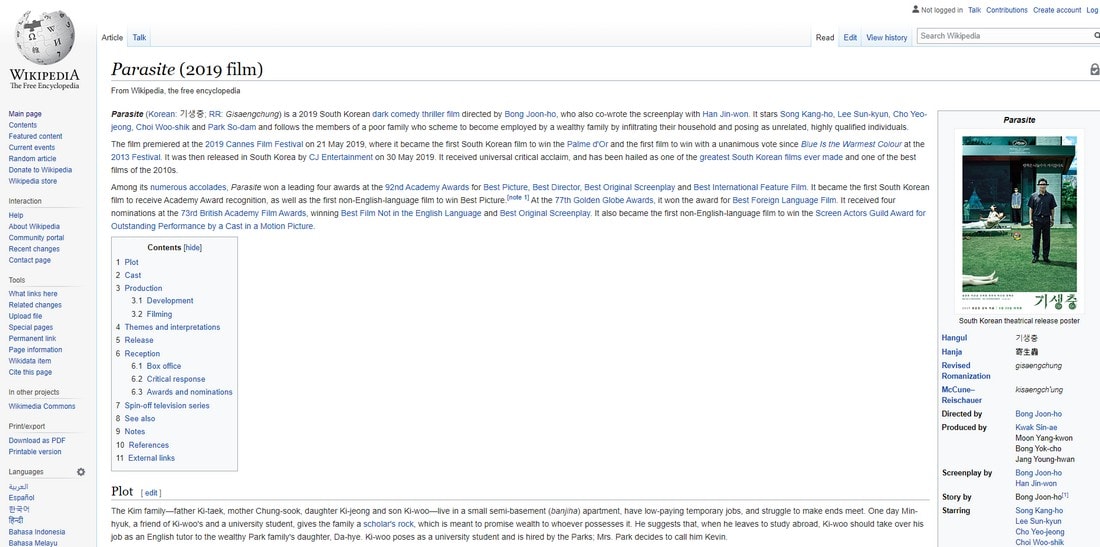Open 92nd Academy Awards link

(x=427, y=188)
